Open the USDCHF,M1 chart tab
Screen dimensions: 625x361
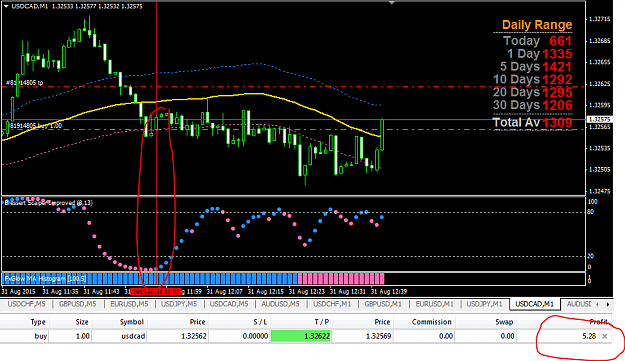pos(332,304)
